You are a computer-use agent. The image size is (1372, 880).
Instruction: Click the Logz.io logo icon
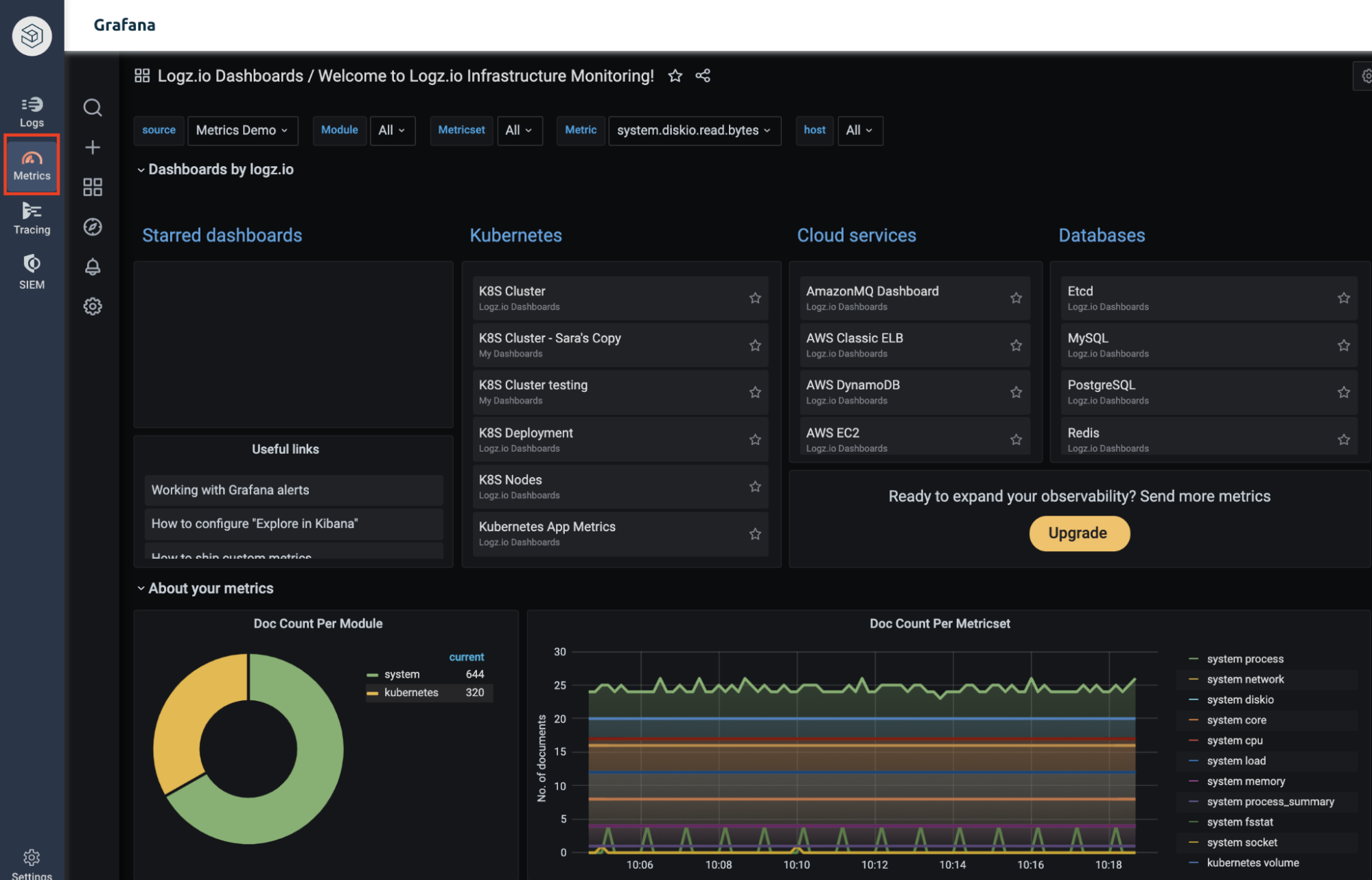tap(32, 36)
